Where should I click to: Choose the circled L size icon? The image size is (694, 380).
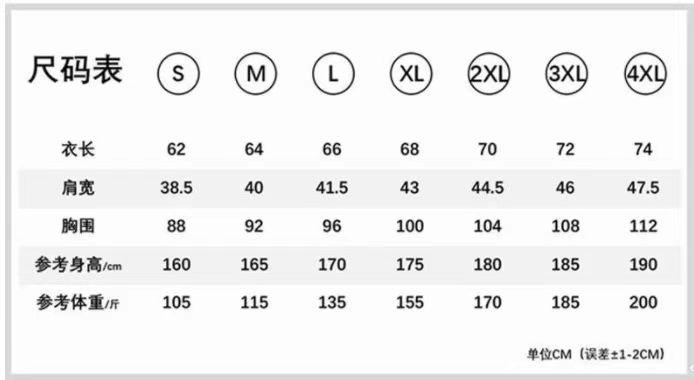[x=333, y=73]
